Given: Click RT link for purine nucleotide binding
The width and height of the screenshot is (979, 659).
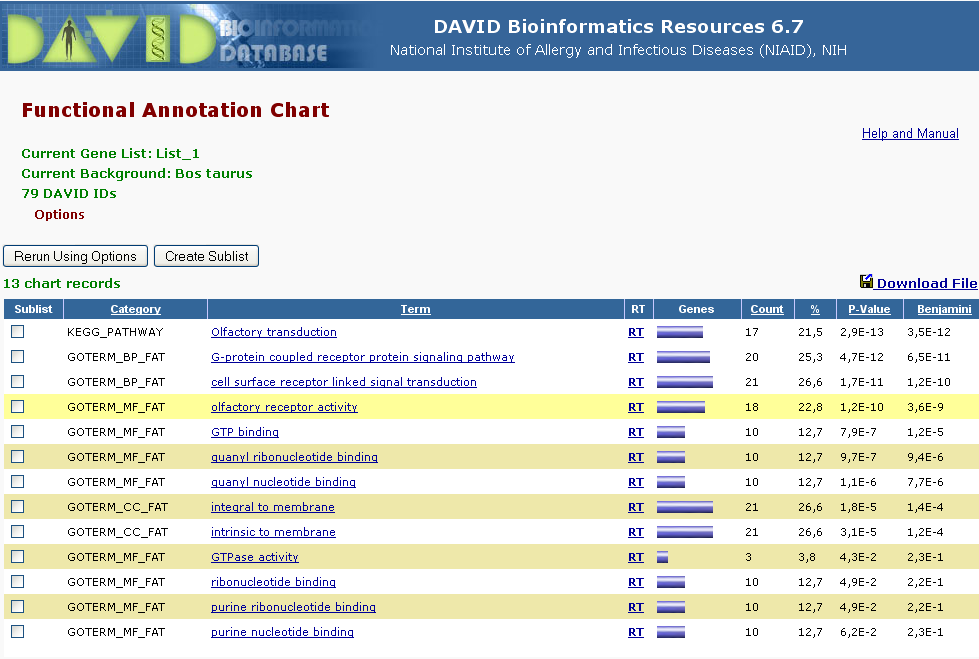Looking at the screenshot, I should (x=636, y=632).
